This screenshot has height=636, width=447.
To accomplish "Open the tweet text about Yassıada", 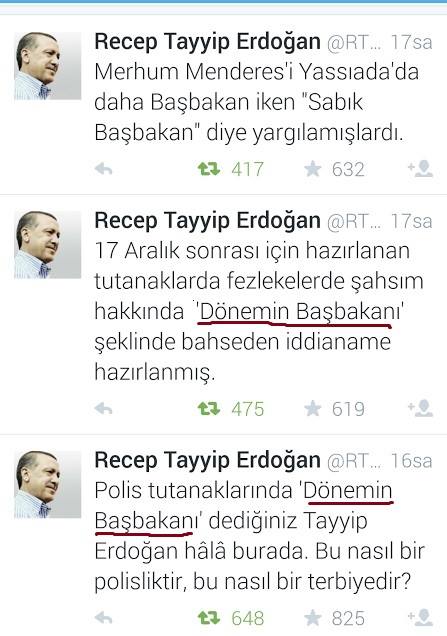I will [x=256, y=102].
